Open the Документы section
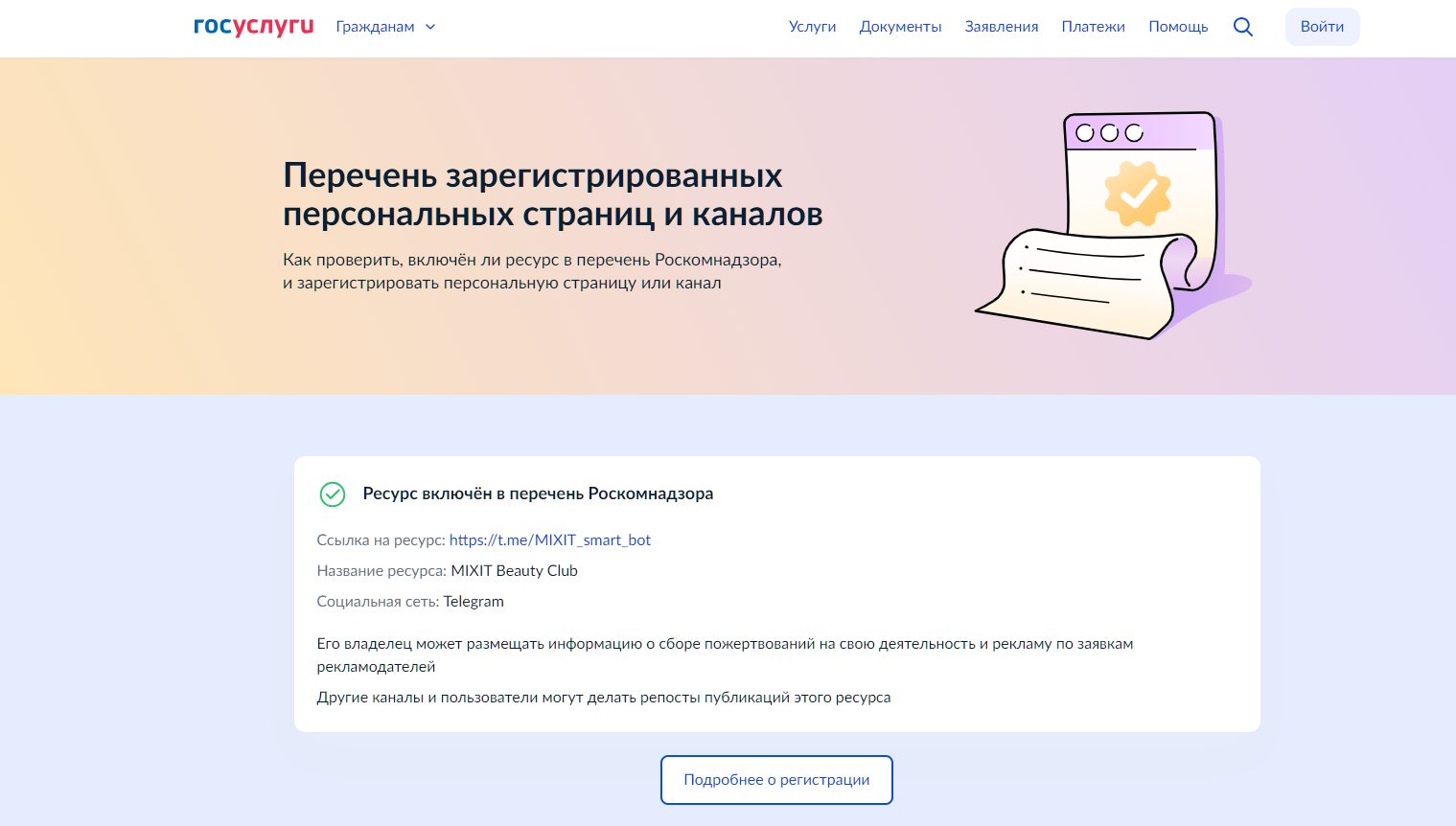The width and height of the screenshot is (1456, 826). pos(900,27)
